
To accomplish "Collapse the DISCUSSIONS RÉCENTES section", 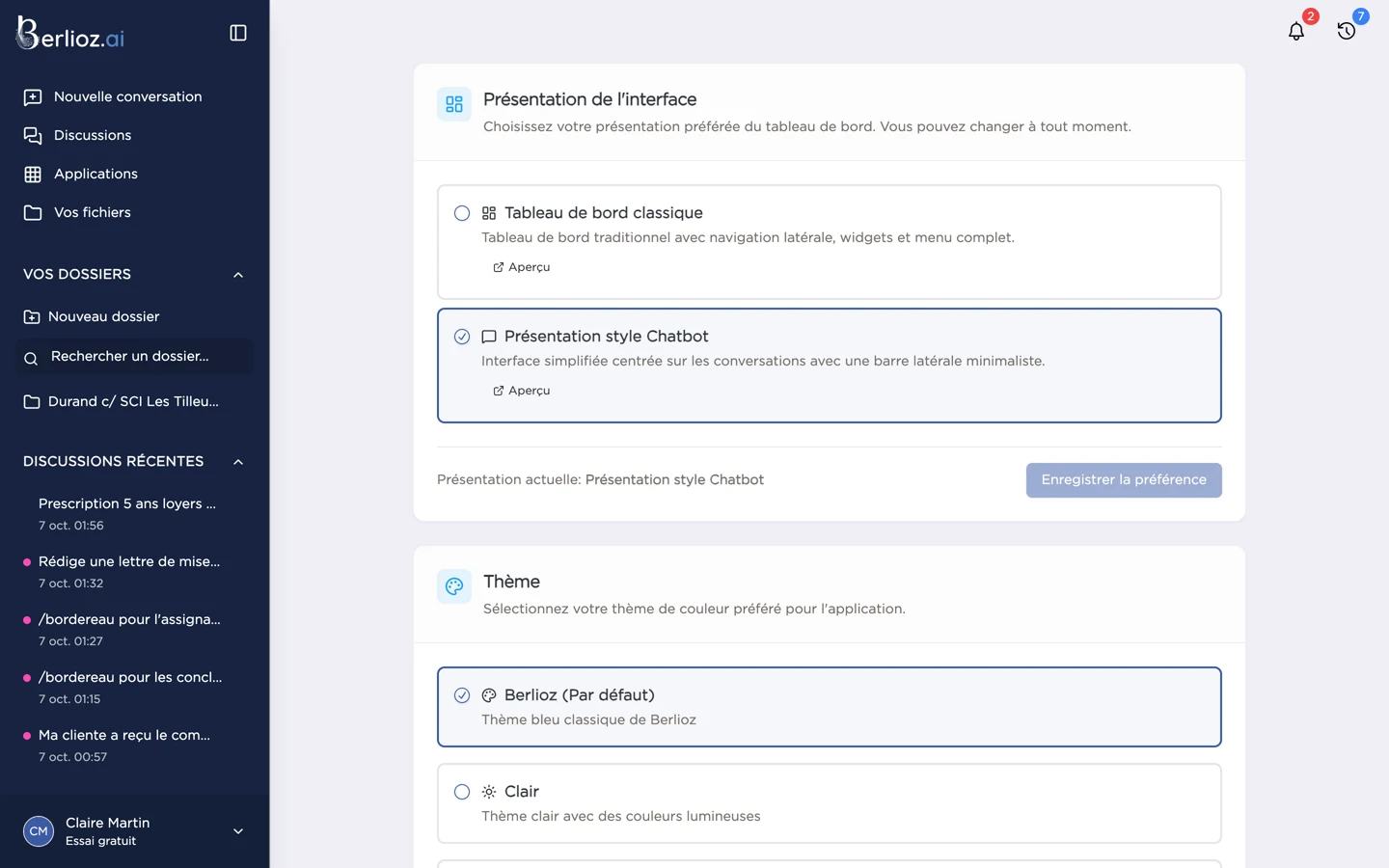I will 238,462.
